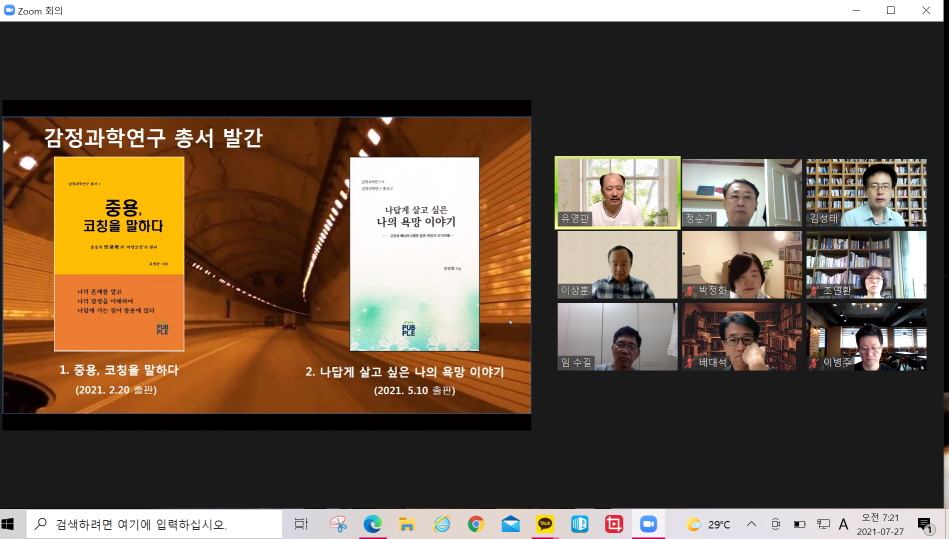
Task: Open the 29°C weather widget
Action: pos(708,524)
